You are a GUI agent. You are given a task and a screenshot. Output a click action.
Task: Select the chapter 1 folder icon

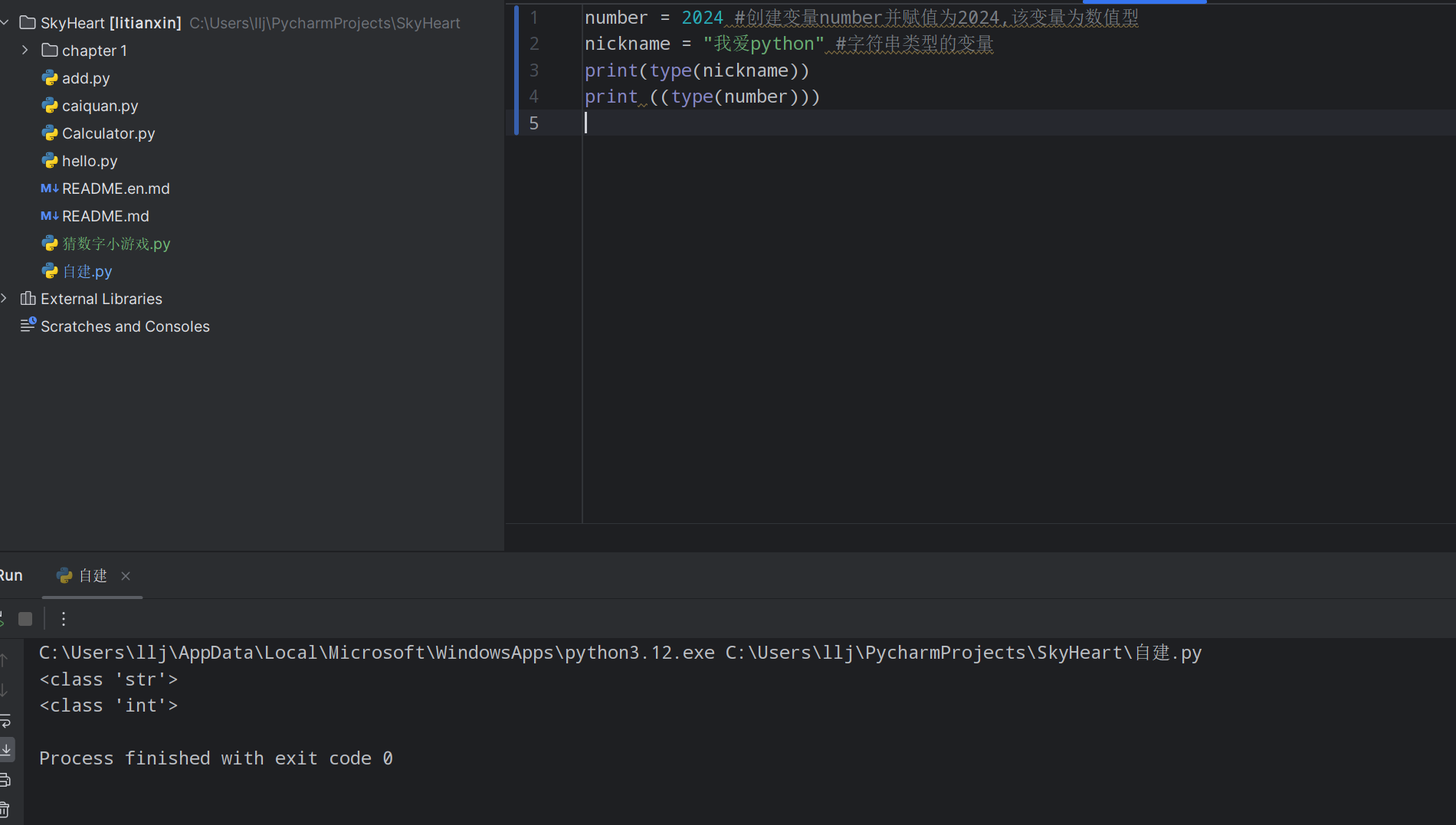[x=50, y=50]
